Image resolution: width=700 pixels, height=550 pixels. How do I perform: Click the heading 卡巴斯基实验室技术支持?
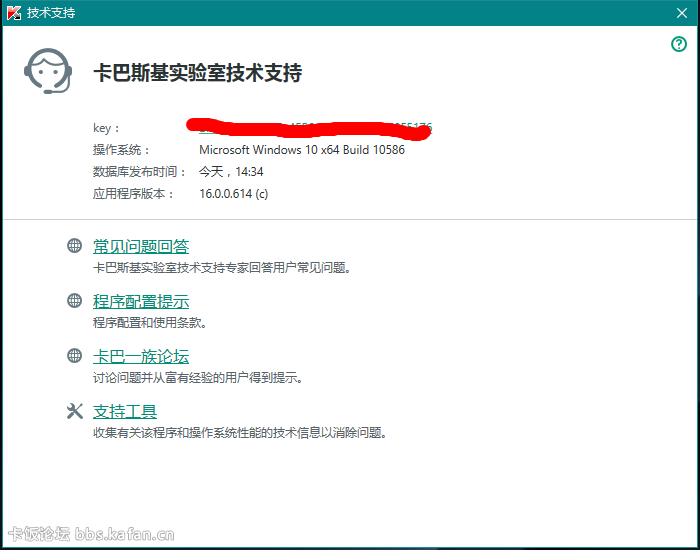click(x=197, y=73)
